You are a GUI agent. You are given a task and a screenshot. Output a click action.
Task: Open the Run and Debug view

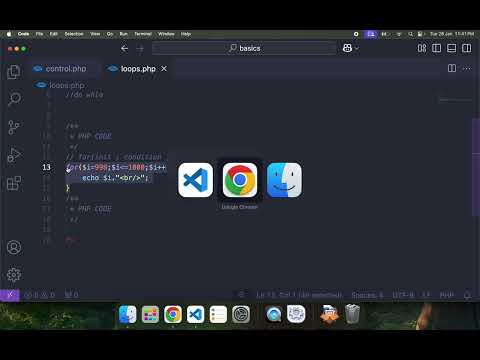click(14, 155)
